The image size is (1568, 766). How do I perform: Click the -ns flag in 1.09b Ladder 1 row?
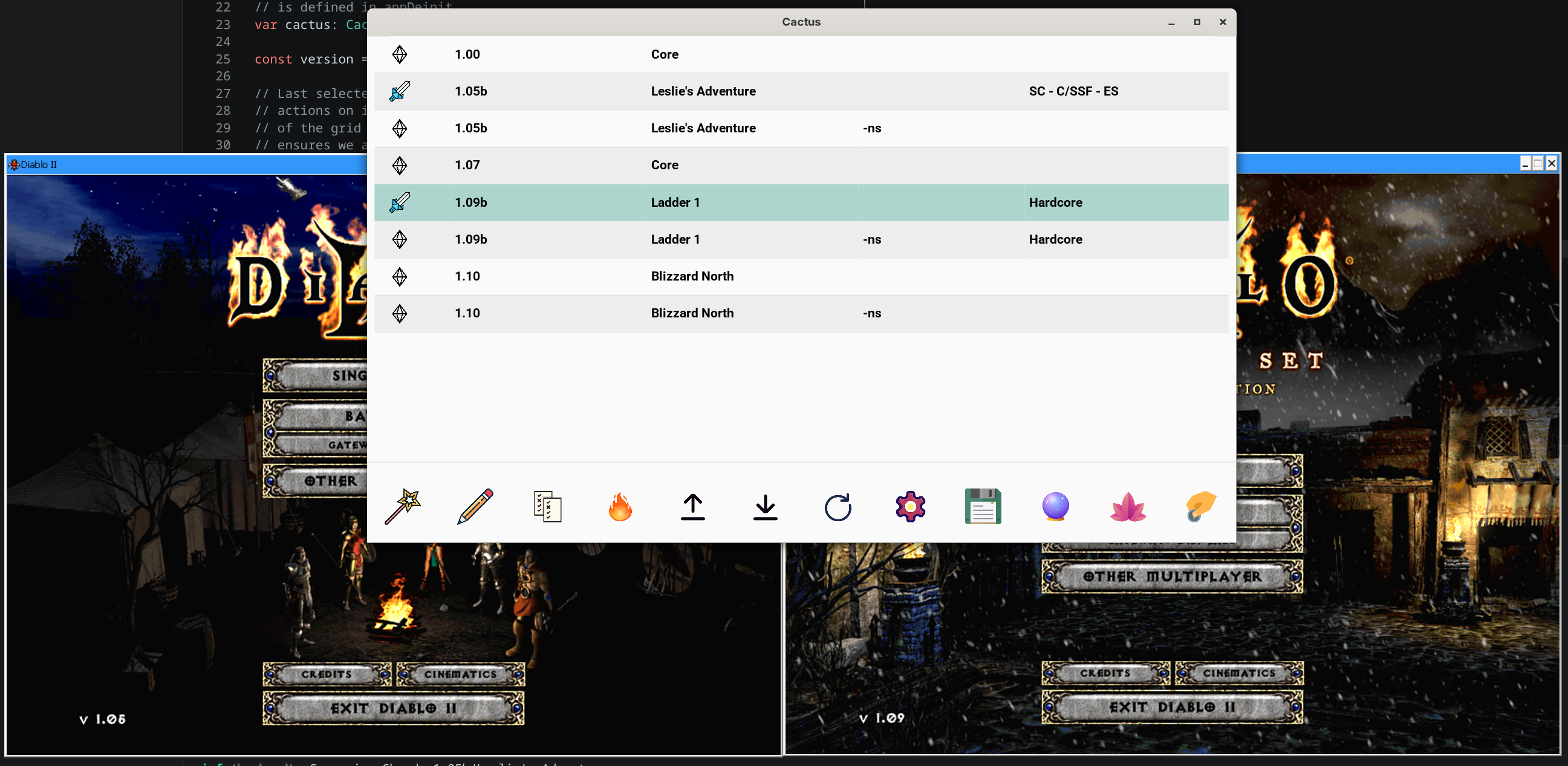(x=871, y=239)
